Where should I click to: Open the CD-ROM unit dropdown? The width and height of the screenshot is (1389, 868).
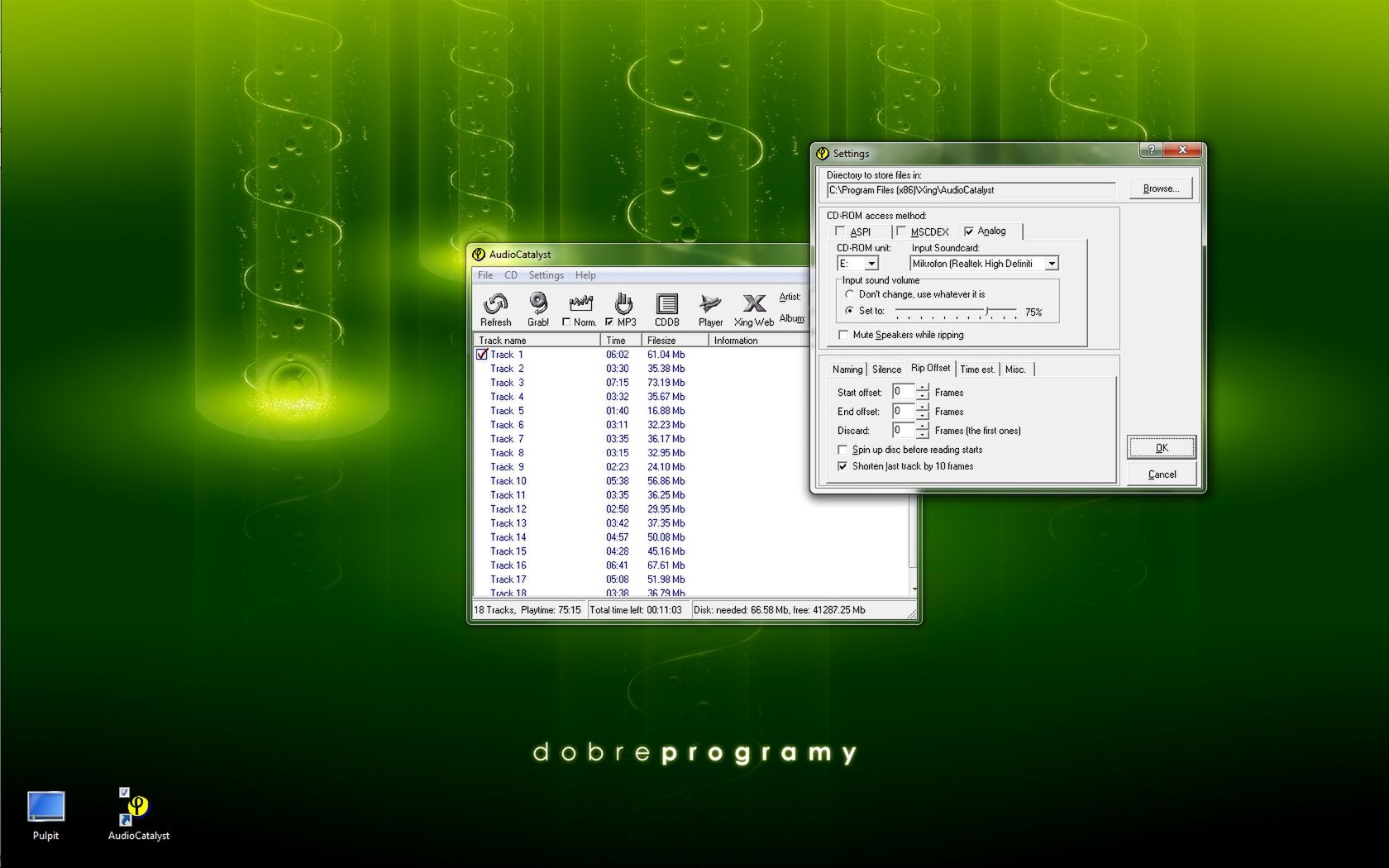tap(871, 264)
